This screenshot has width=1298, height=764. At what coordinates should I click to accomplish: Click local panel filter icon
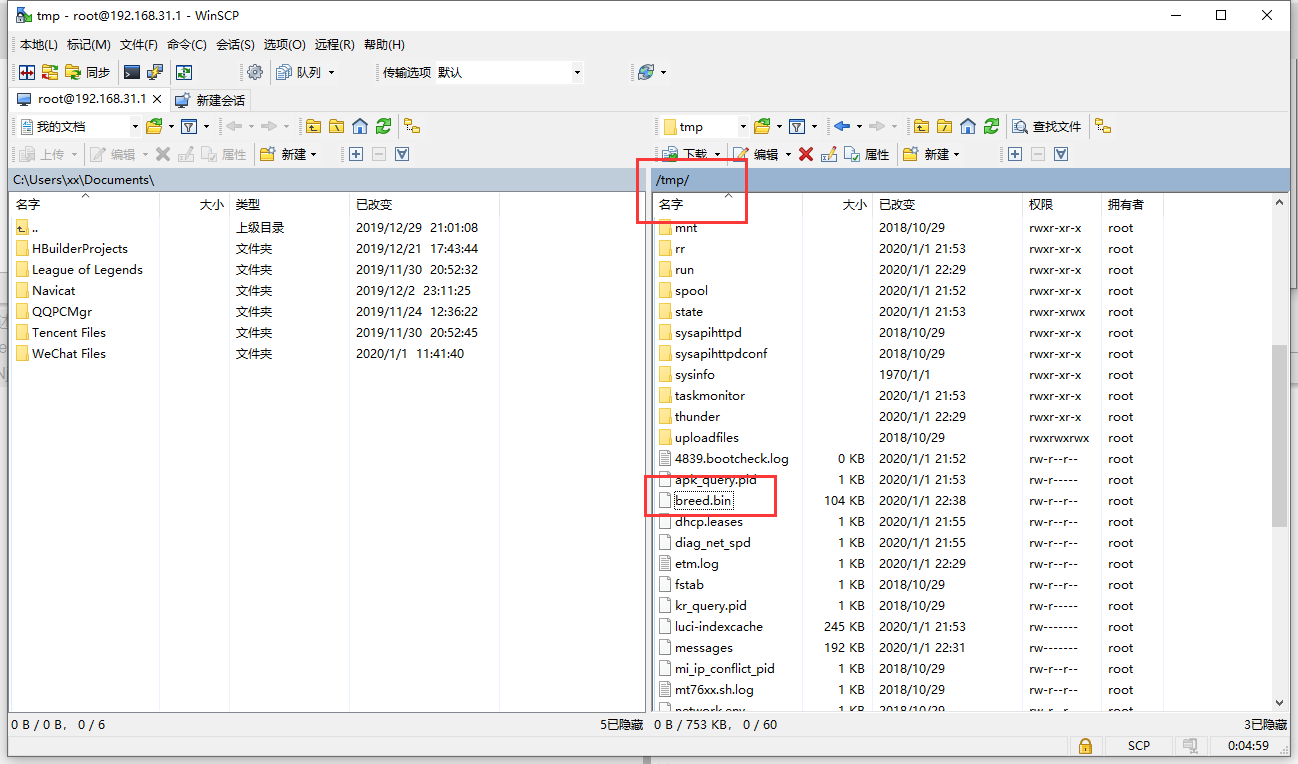coord(189,126)
